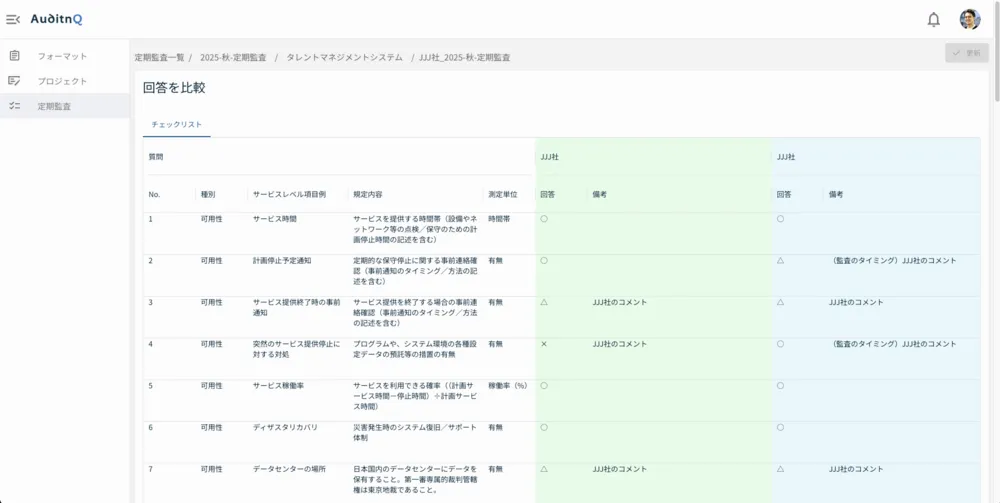Image resolution: width=1000 pixels, height=503 pixels.
Task: Go to 定期監査一覧 breadcrumb
Action: (x=159, y=57)
